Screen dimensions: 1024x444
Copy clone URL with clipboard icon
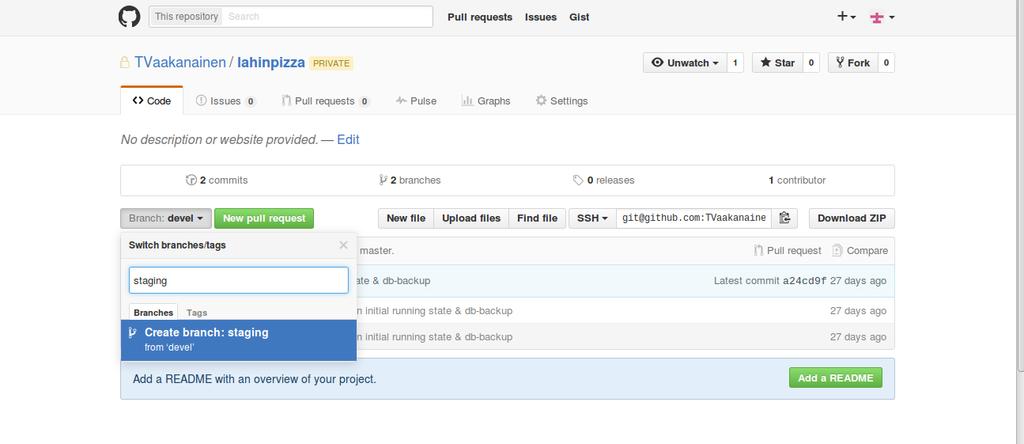click(784, 218)
